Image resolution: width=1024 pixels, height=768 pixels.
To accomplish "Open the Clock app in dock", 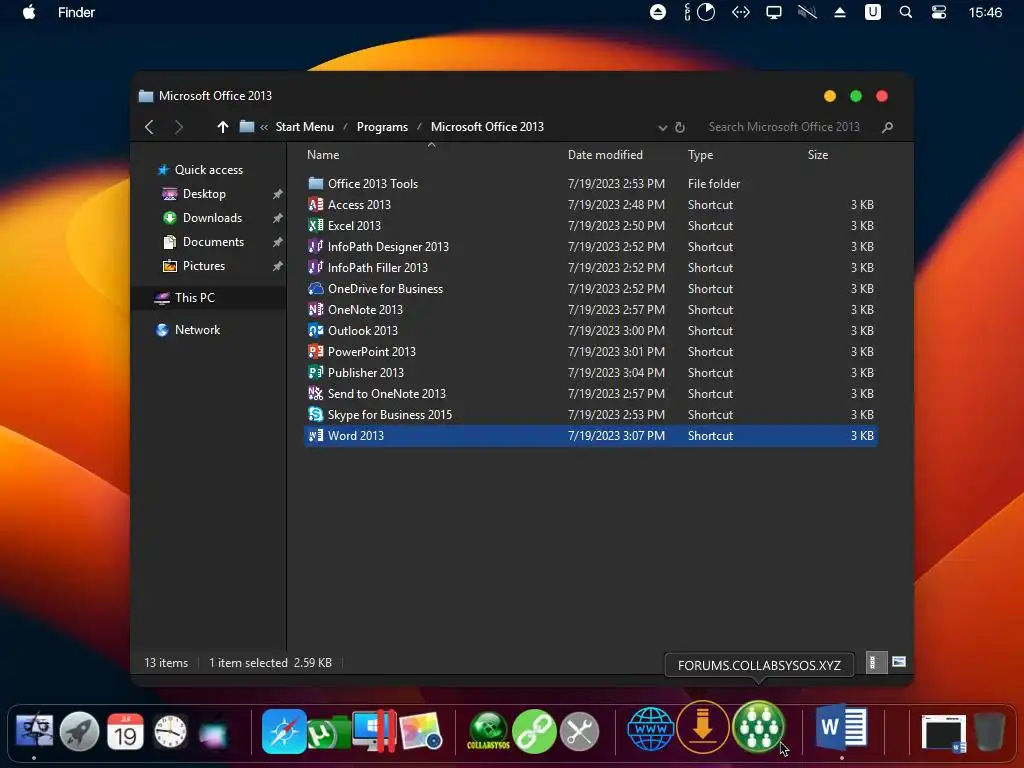I will 170,731.
